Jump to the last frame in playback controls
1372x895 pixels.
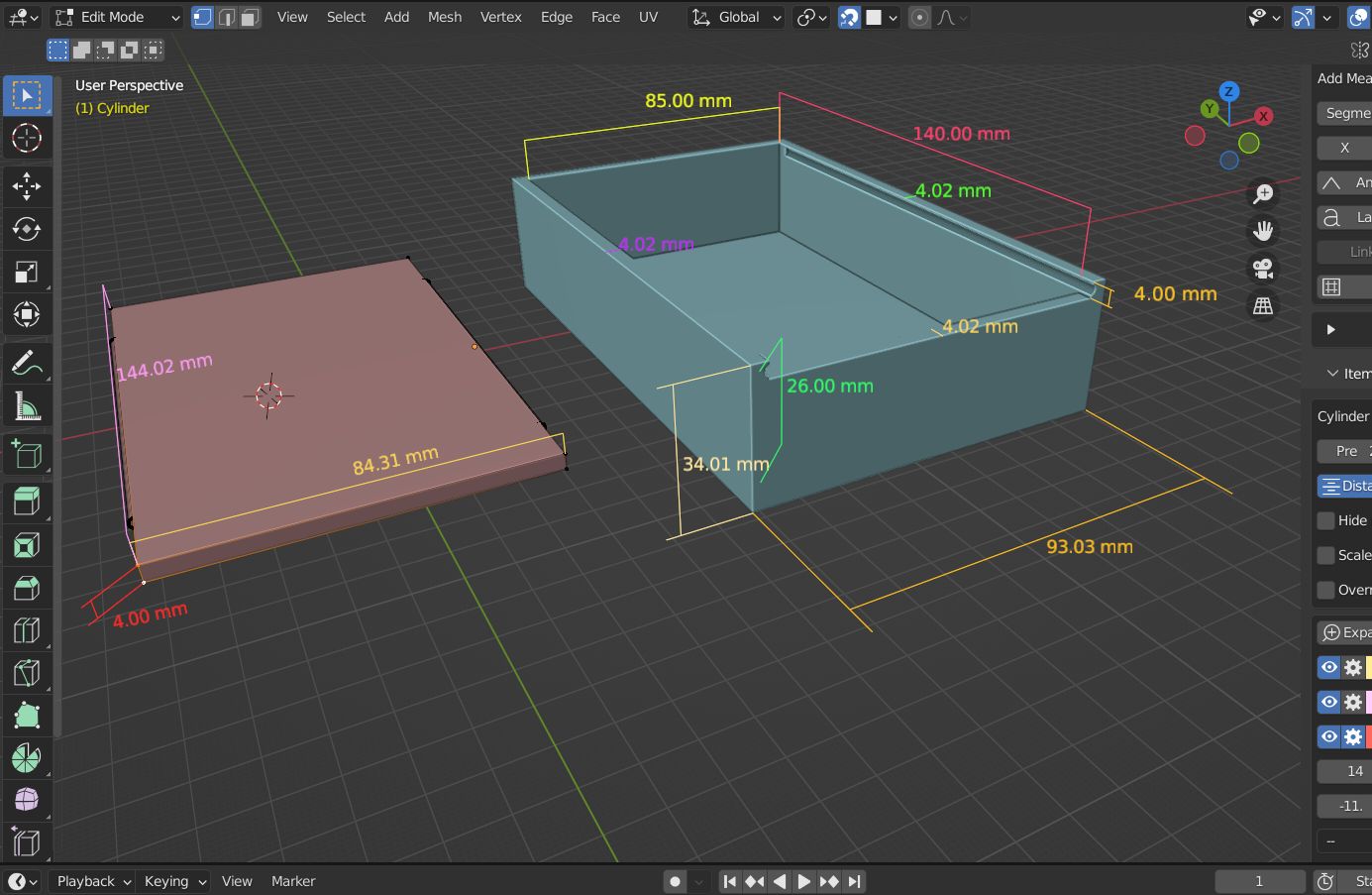pos(854,881)
